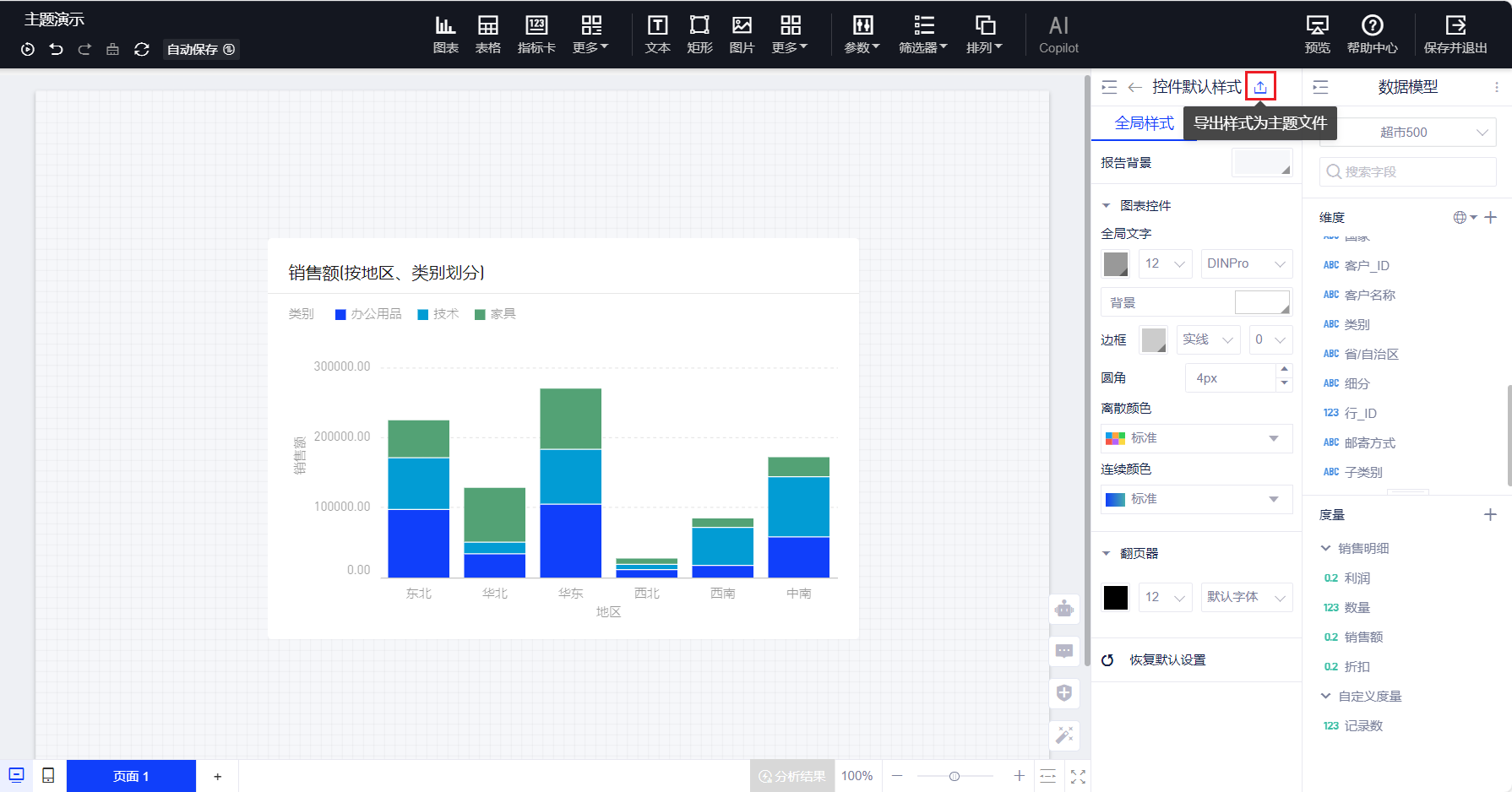The image size is (1512, 792).
Task: Open the AI Copilot tool
Action: [x=1058, y=35]
